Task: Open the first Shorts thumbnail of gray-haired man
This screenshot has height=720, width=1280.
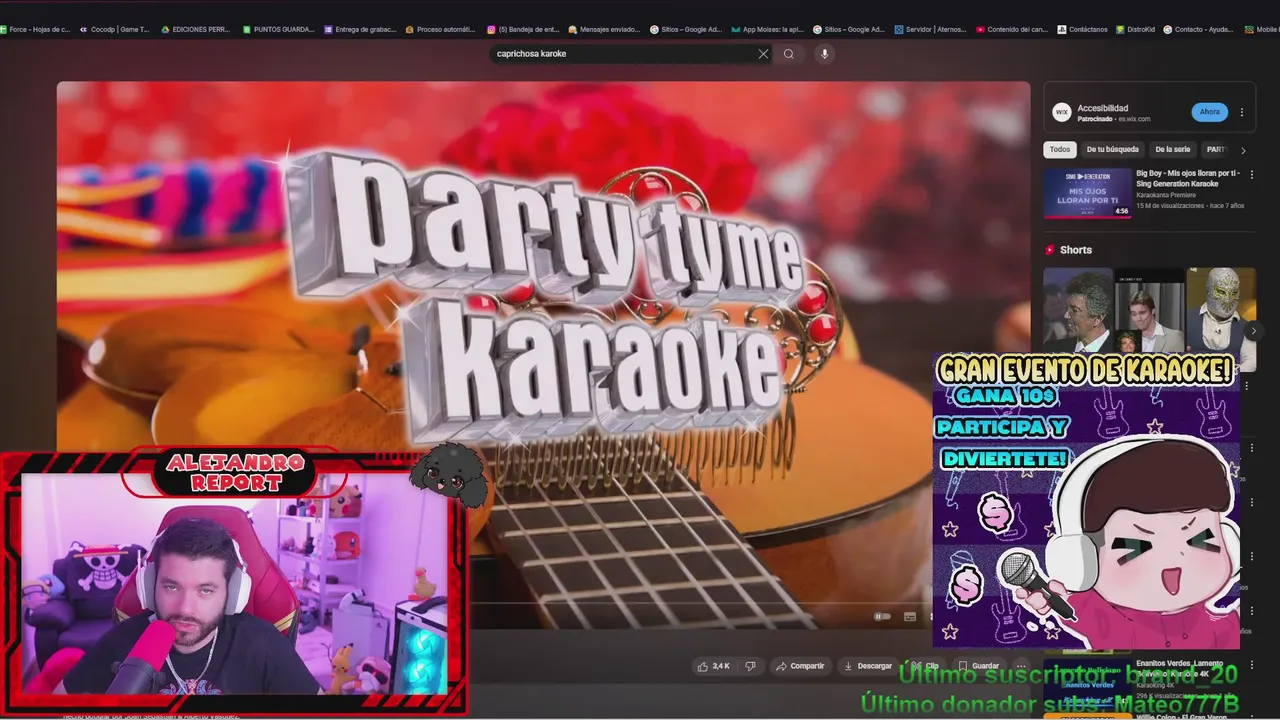Action: coord(1078,310)
